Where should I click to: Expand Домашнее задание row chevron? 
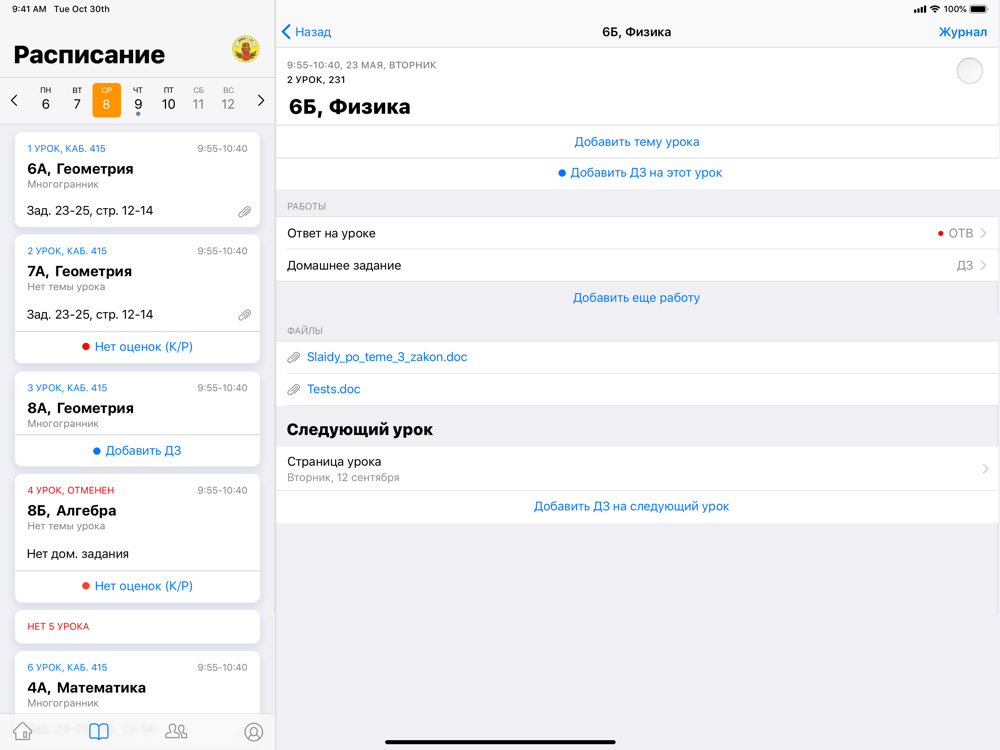[983, 265]
